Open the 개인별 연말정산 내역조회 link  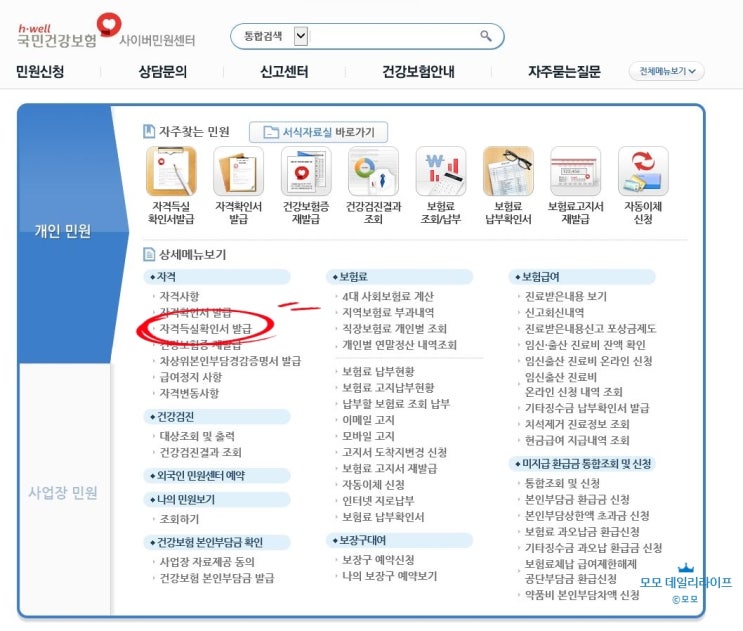tap(399, 344)
